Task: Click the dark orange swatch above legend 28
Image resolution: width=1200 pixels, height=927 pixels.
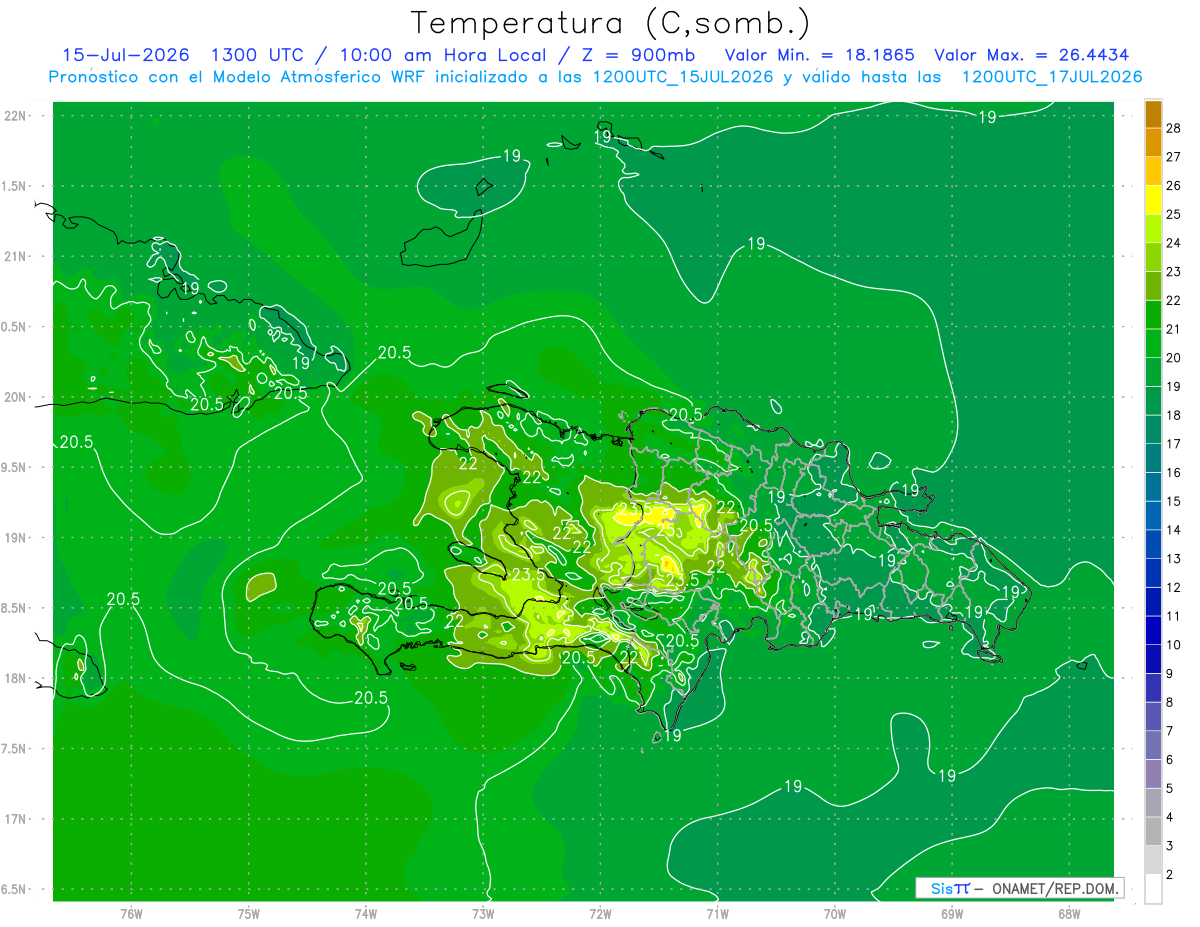Action: tap(1154, 114)
